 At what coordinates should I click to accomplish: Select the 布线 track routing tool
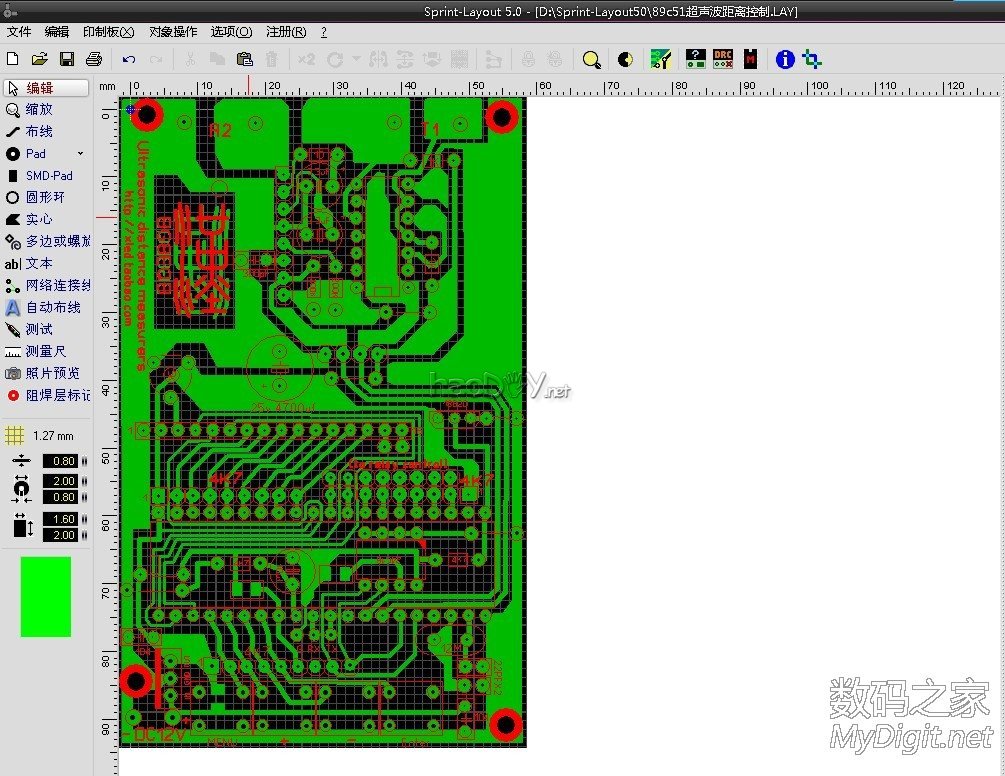click(40, 132)
